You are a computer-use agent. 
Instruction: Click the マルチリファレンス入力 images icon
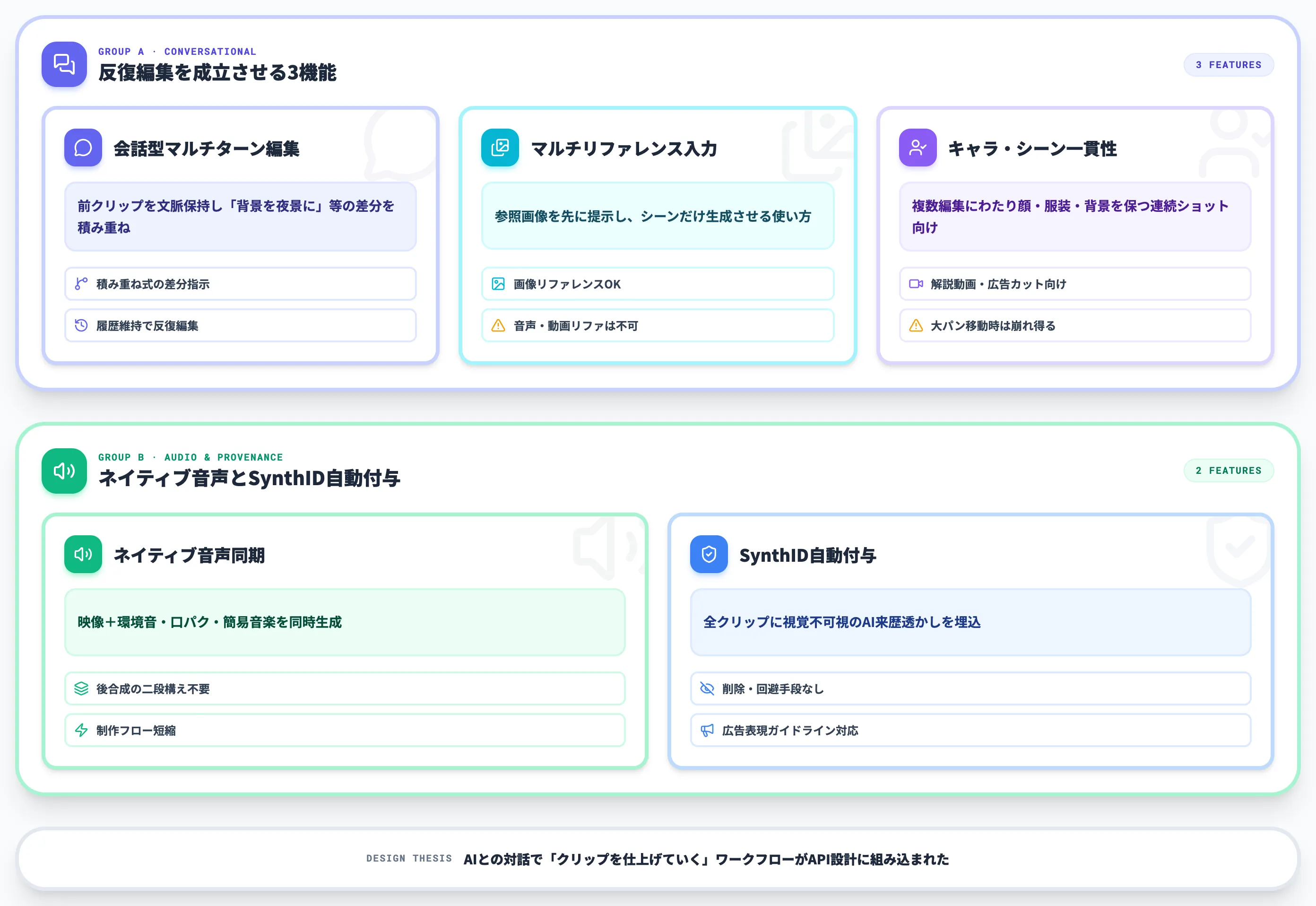500,148
